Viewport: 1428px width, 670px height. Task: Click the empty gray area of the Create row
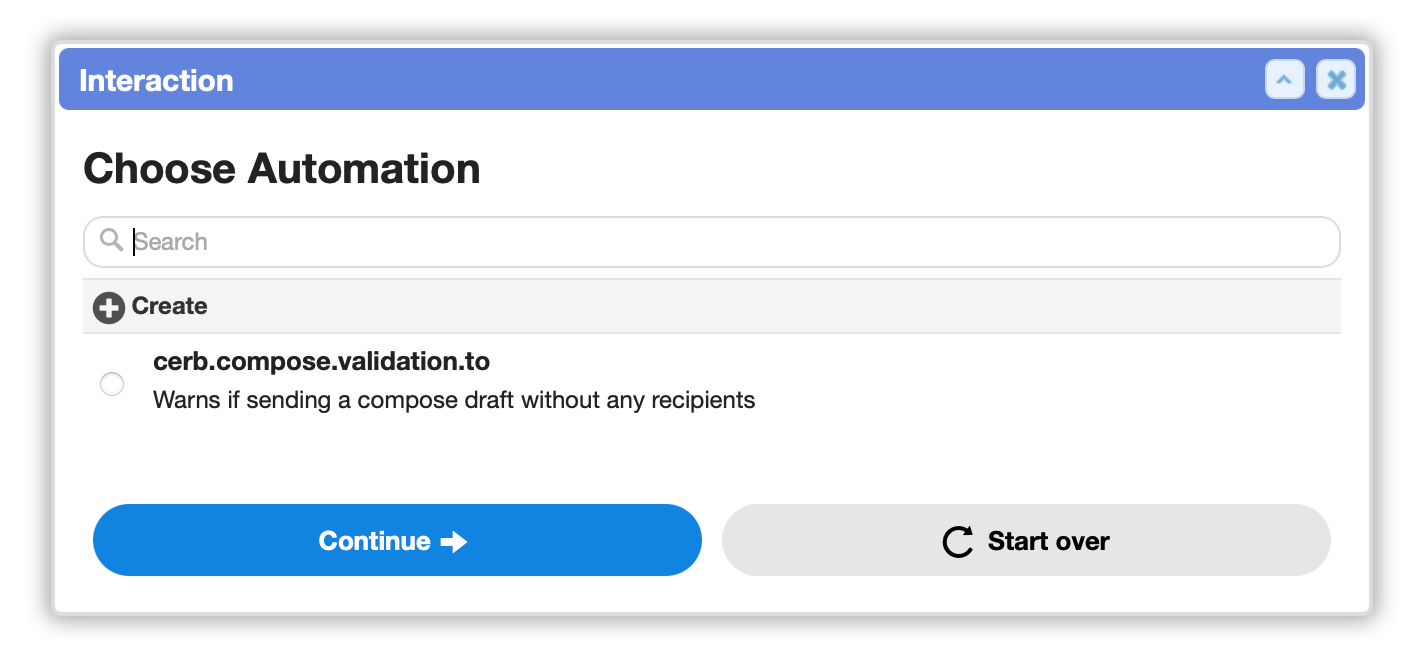pyautogui.click(x=770, y=306)
